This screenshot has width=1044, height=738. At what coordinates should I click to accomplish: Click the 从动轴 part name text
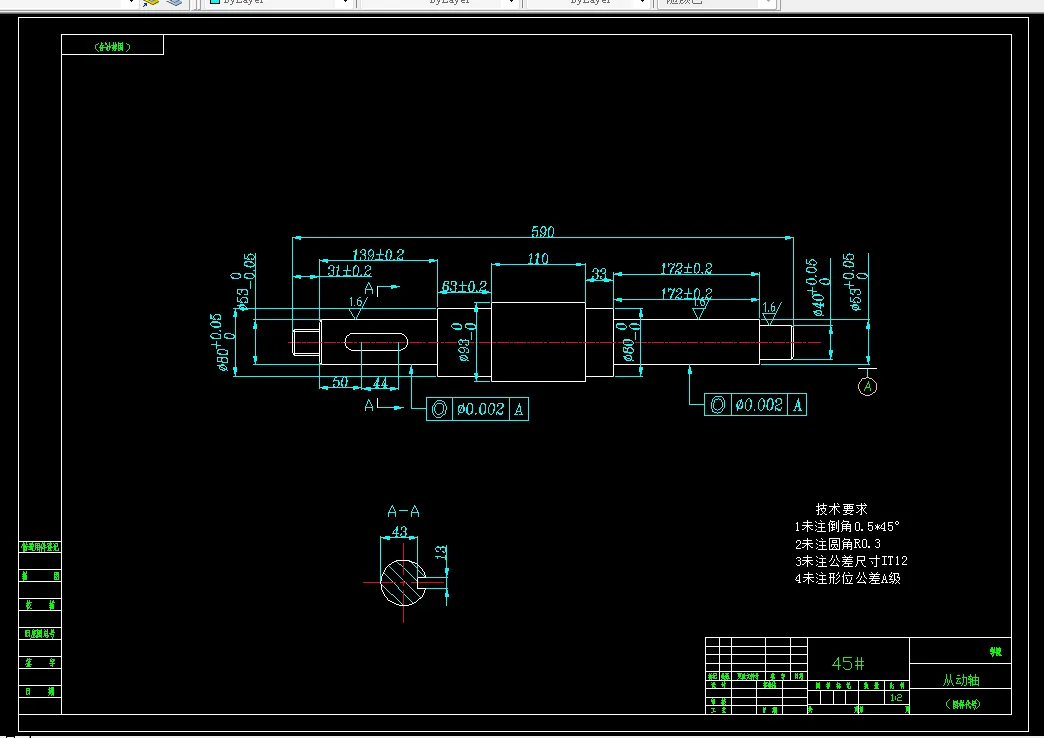click(x=961, y=680)
